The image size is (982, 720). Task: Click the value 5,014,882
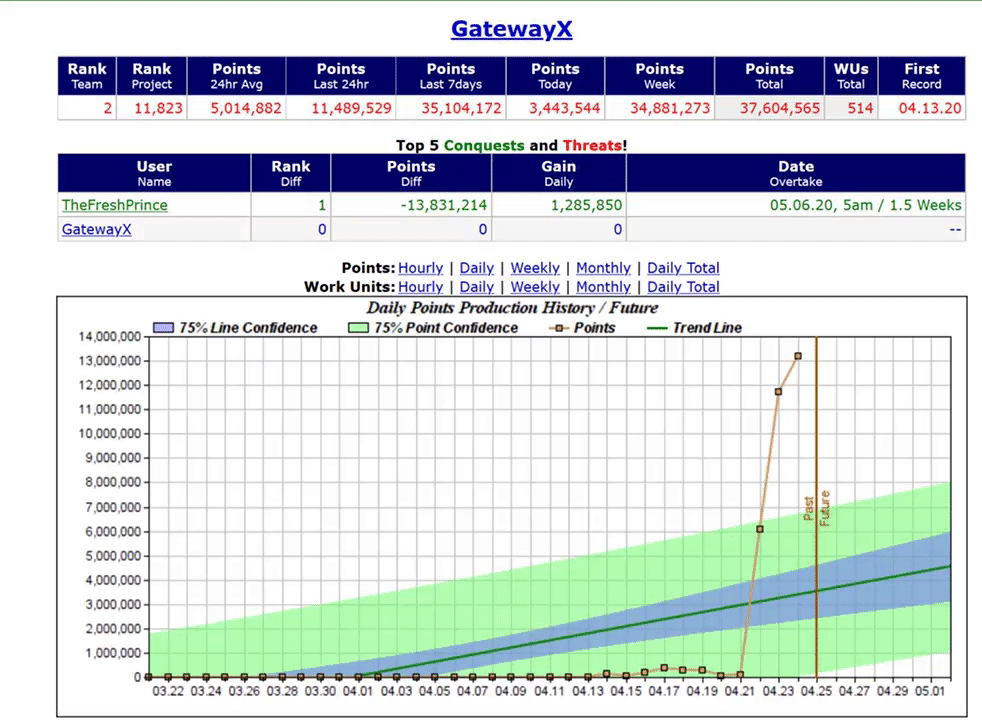click(246, 108)
